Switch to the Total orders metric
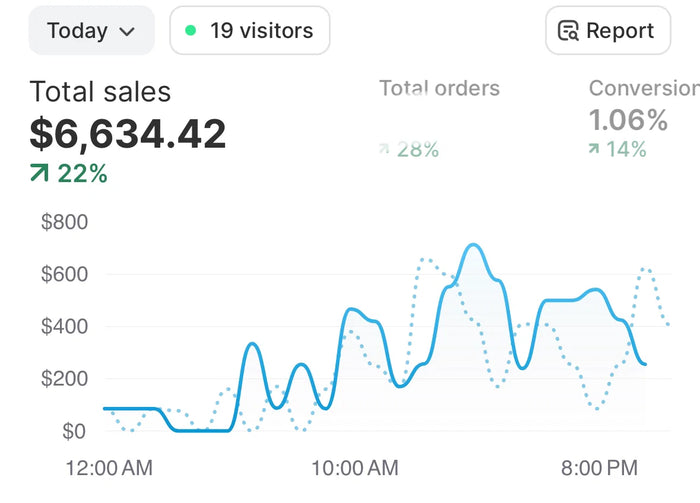 (x=439, y=88)
